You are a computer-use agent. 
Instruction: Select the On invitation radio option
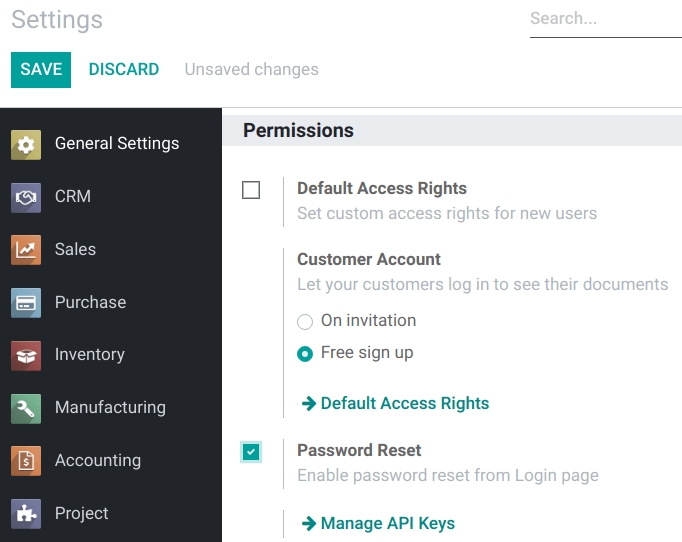306,322
